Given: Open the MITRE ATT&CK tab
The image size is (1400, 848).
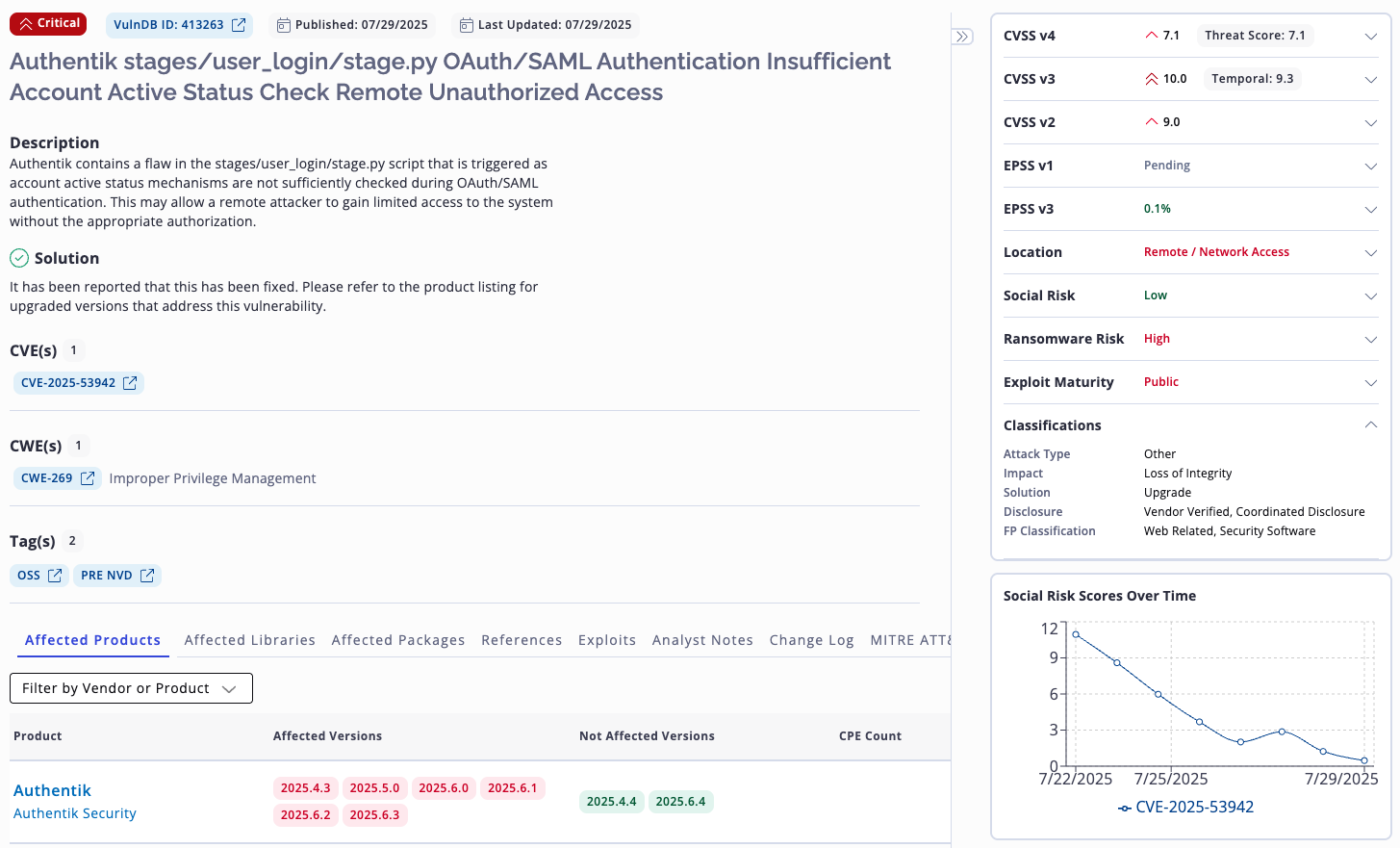Looking at the screenshot, I should point(910,640).
